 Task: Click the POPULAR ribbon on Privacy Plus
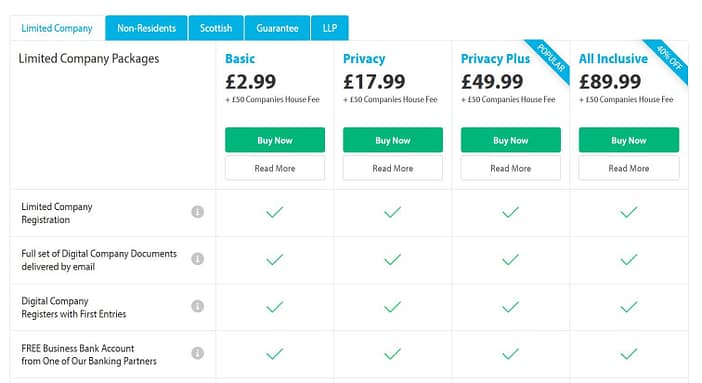click(550, 59)
